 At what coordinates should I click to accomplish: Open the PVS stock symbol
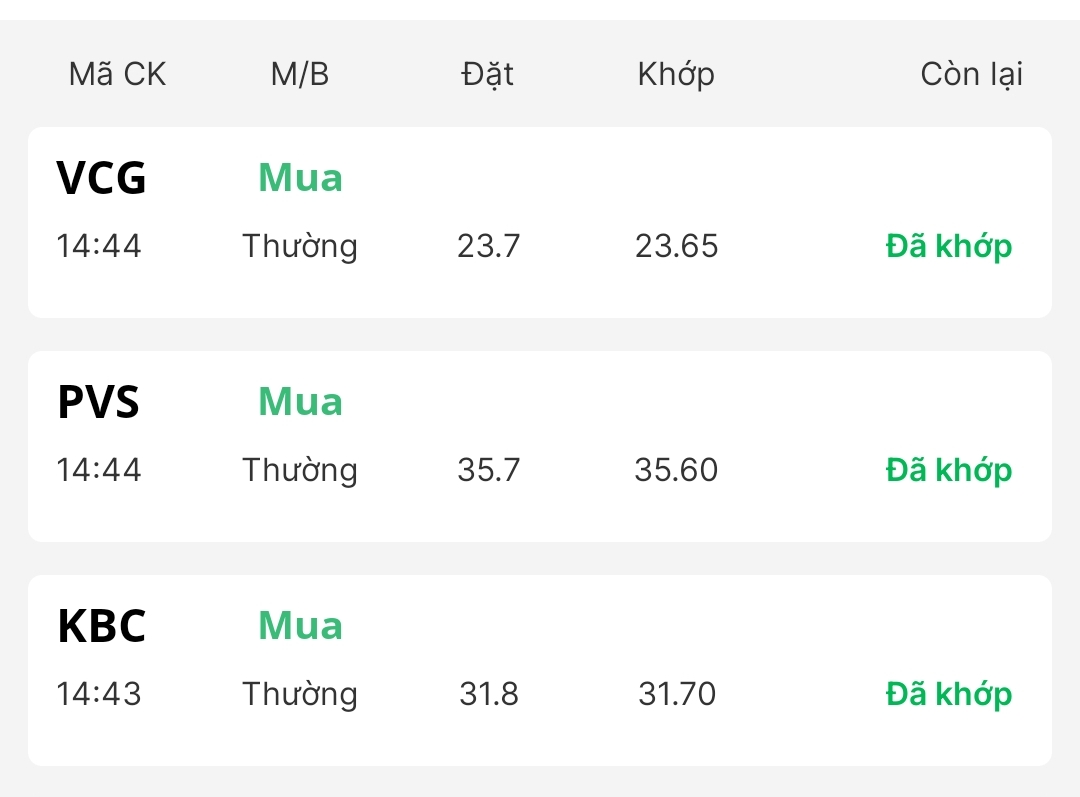(98, 402)
